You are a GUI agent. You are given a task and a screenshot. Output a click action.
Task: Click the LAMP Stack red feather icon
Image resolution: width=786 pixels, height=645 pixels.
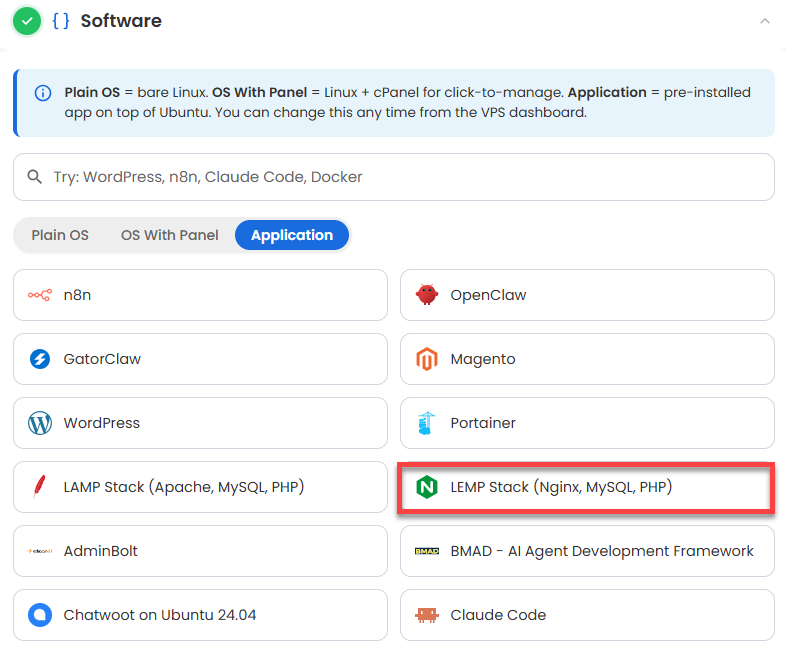click(x=39, y=487)
